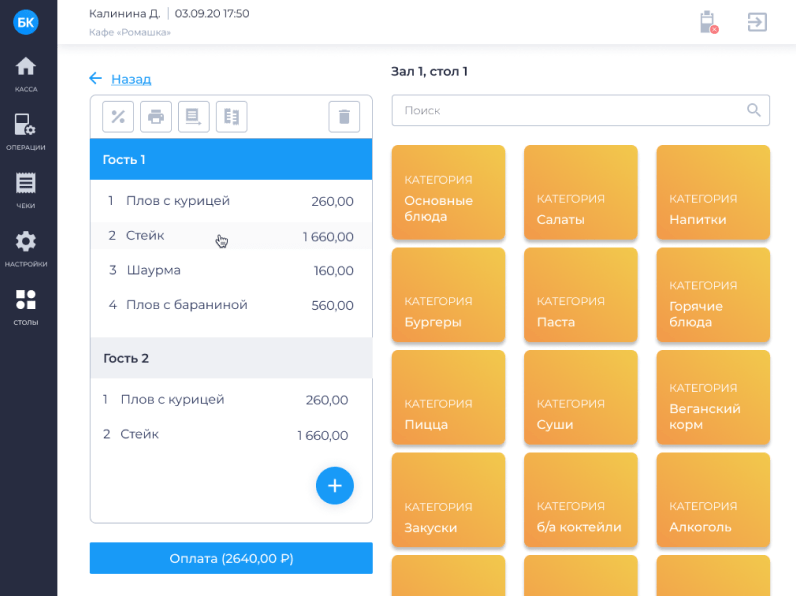796x596 pixels.
Task: Select Плов с курицей under Гость 2
Action: click(231, 400)
